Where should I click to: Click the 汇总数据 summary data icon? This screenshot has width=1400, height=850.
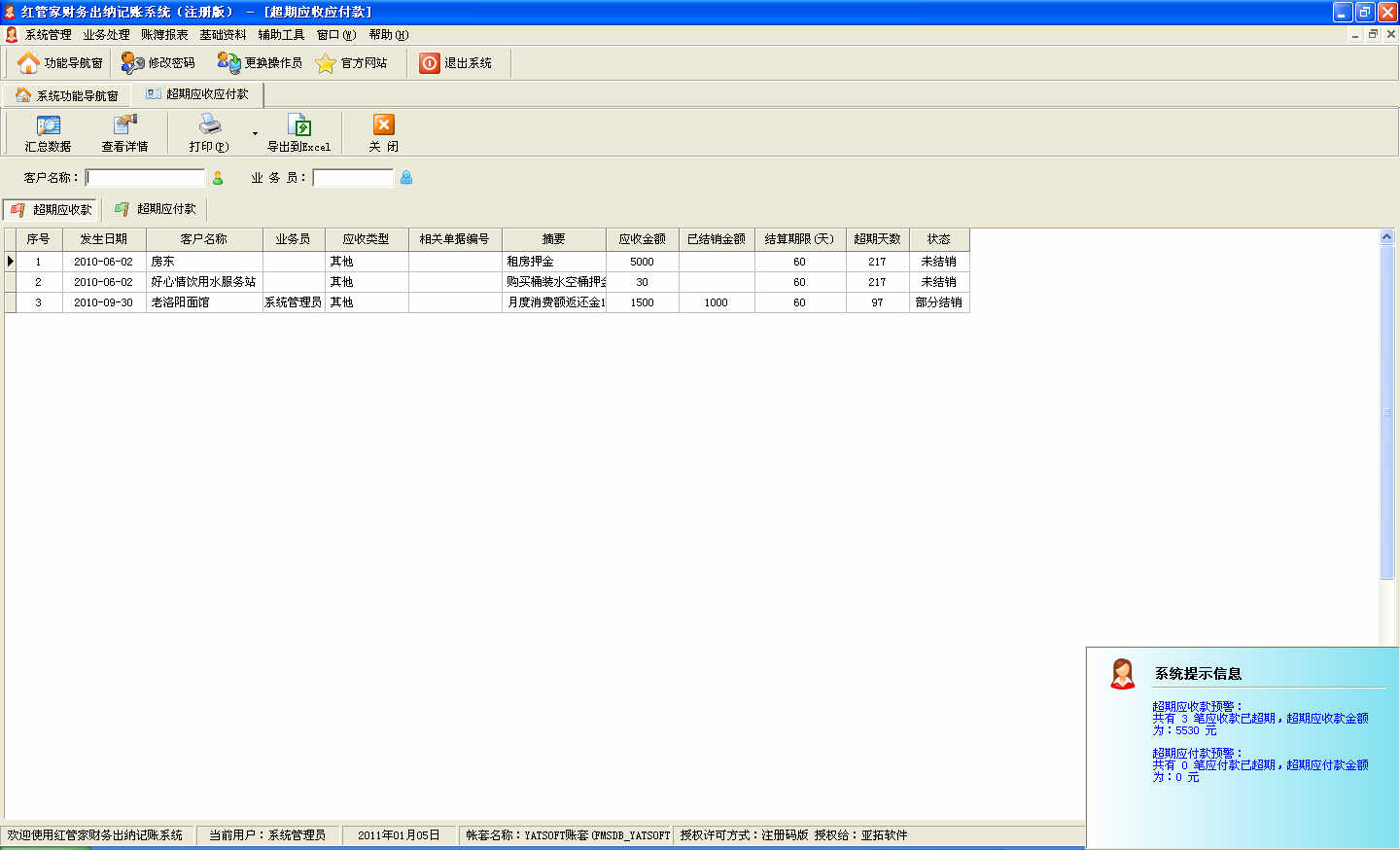click(48, 126)
